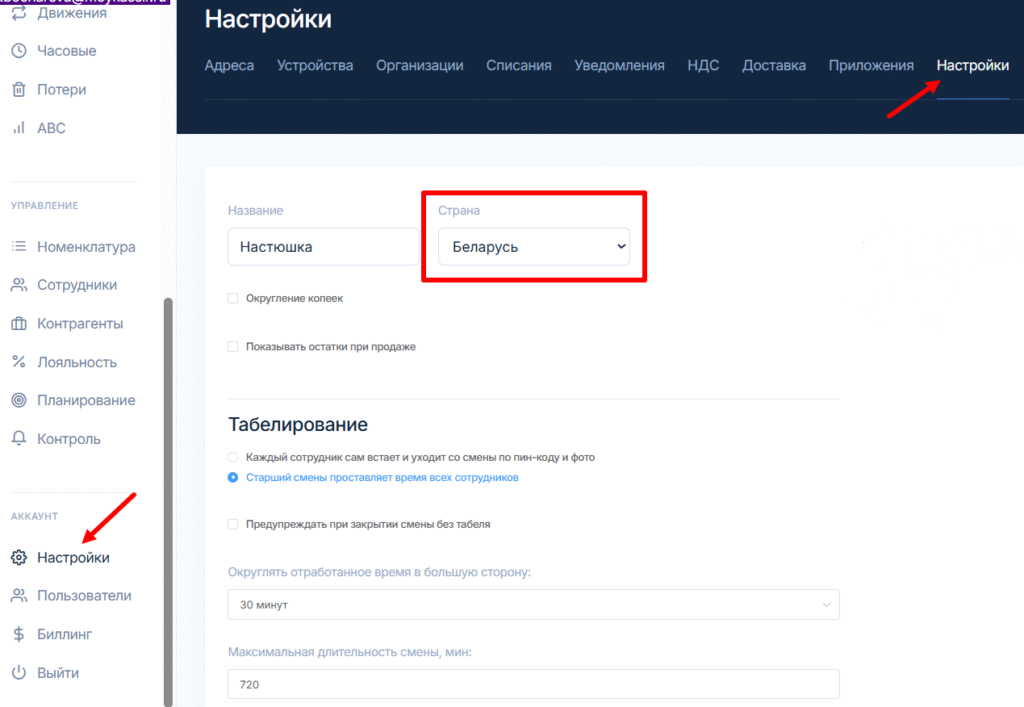Click the users icon next to Пользователи
Image resolution: width=1024 pixels, height=707 pixels.
pyautogui.click(x=19, y=595)
